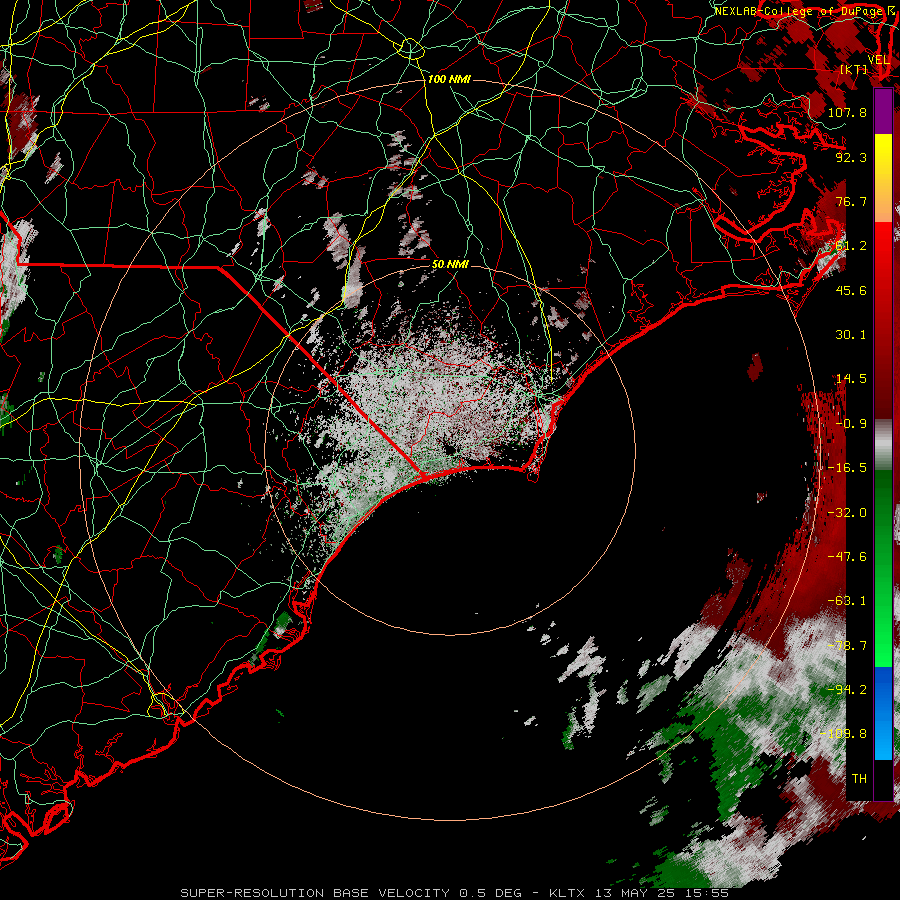Image resolution: width=900 pixels, height=900 pixels.
Task: Click the 45.6 legend value
Action: (851, 290)
